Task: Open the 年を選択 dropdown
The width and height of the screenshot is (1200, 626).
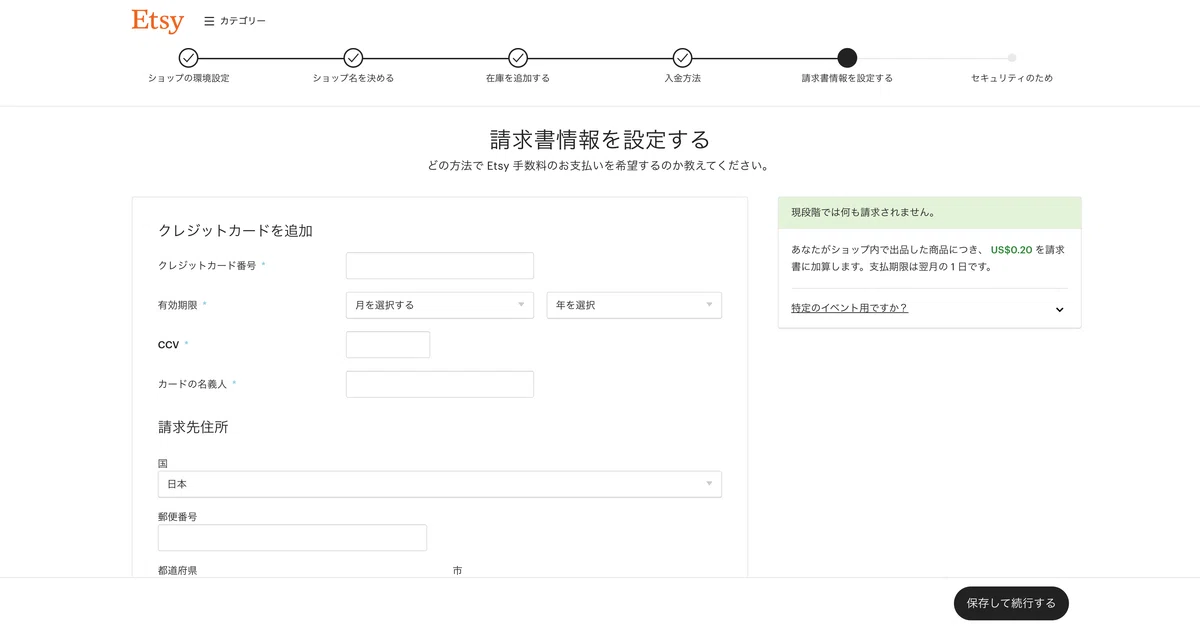Action: point(634,305)
